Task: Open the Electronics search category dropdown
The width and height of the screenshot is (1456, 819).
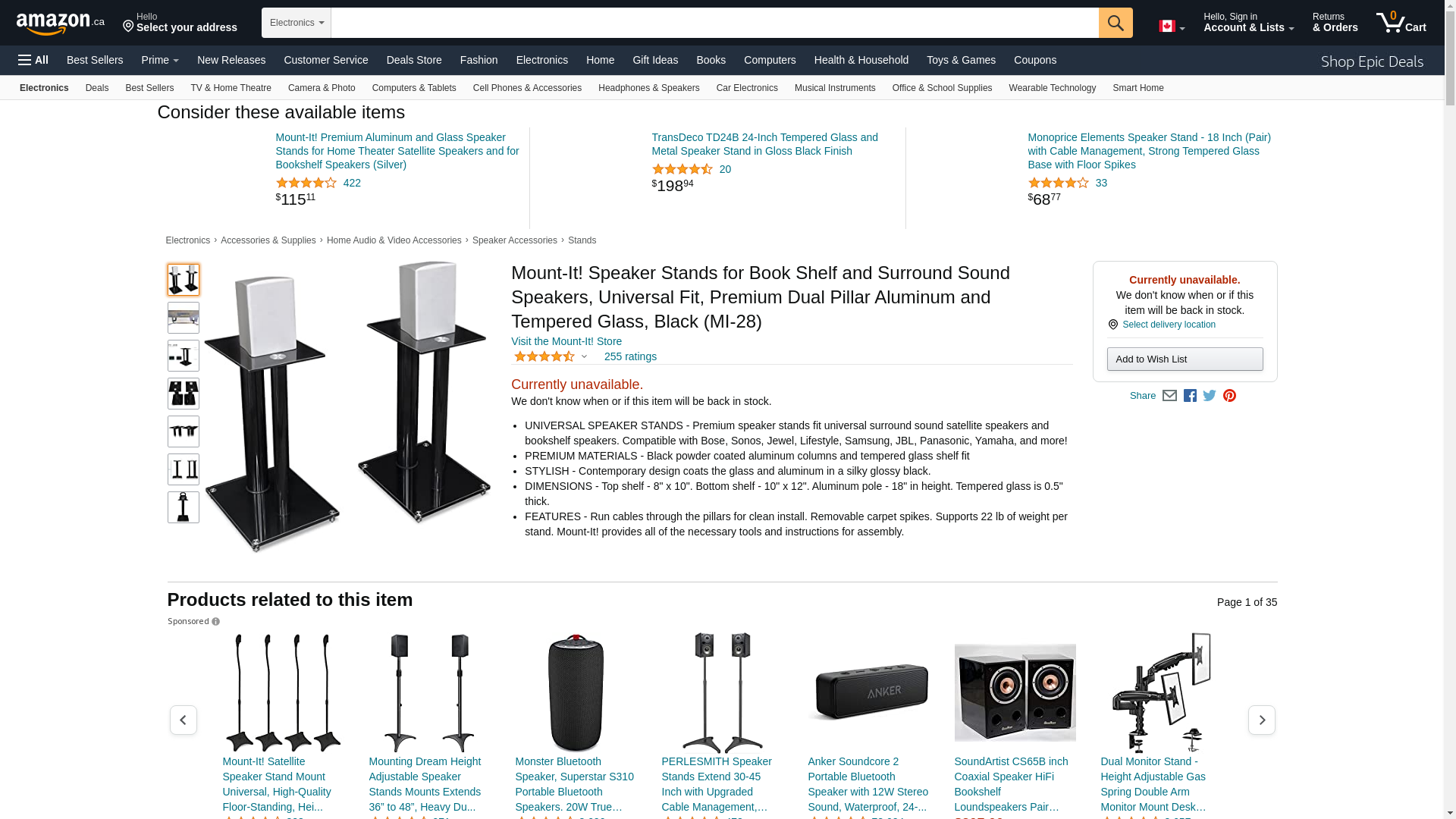Action: pyautogui.click(x=297, y=23)
